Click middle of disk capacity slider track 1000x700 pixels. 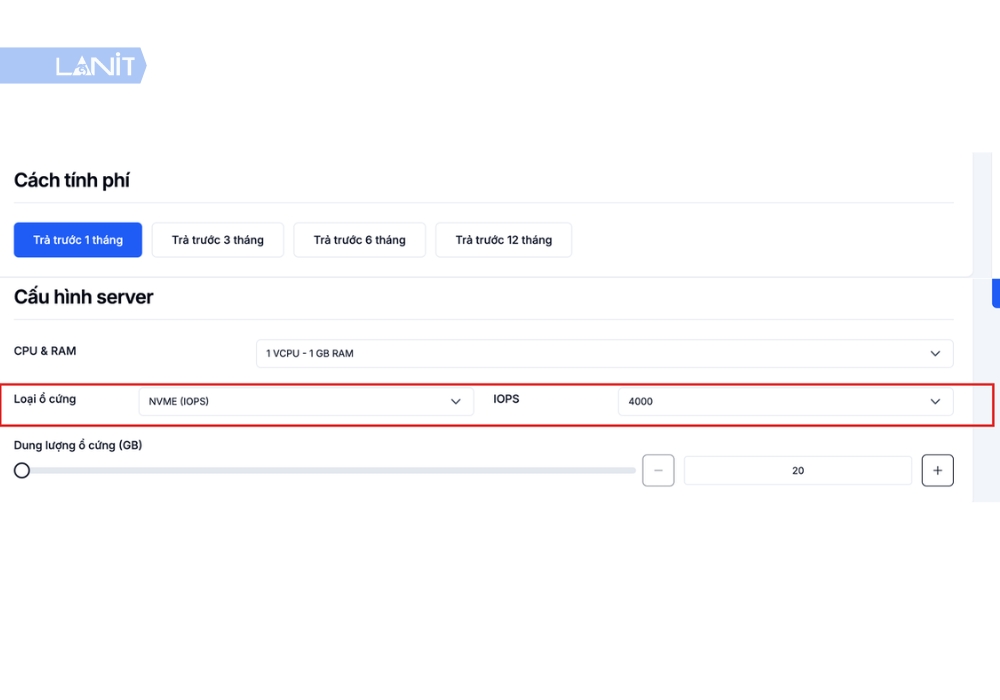[325, 470]
